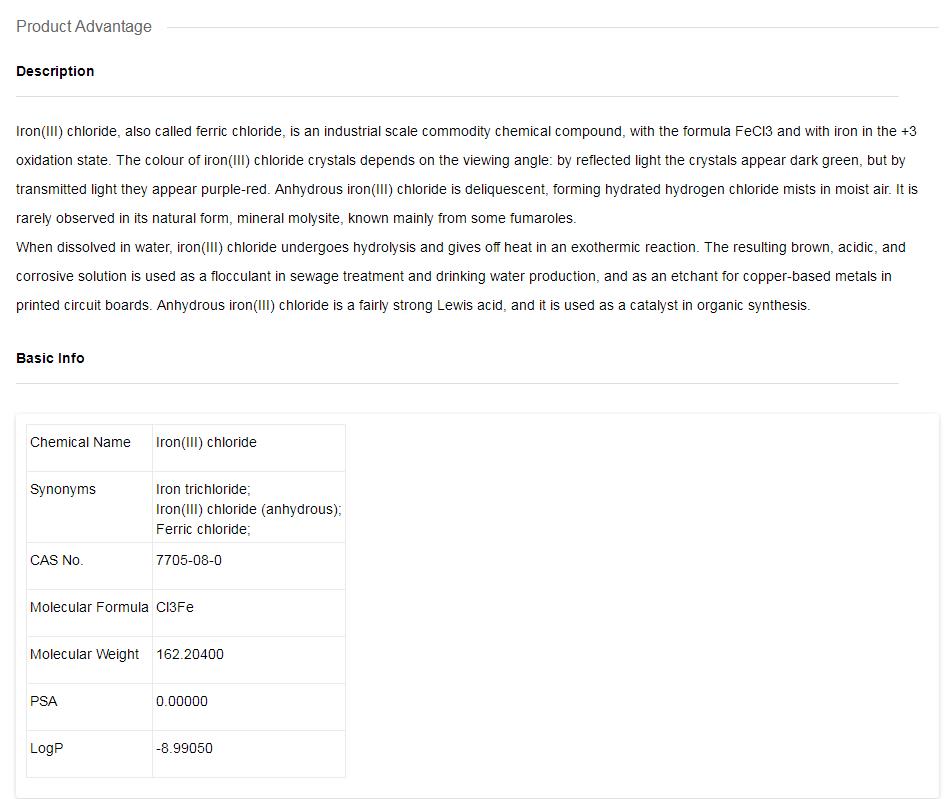Click the Cl3Fe formula value

(175, 607)
